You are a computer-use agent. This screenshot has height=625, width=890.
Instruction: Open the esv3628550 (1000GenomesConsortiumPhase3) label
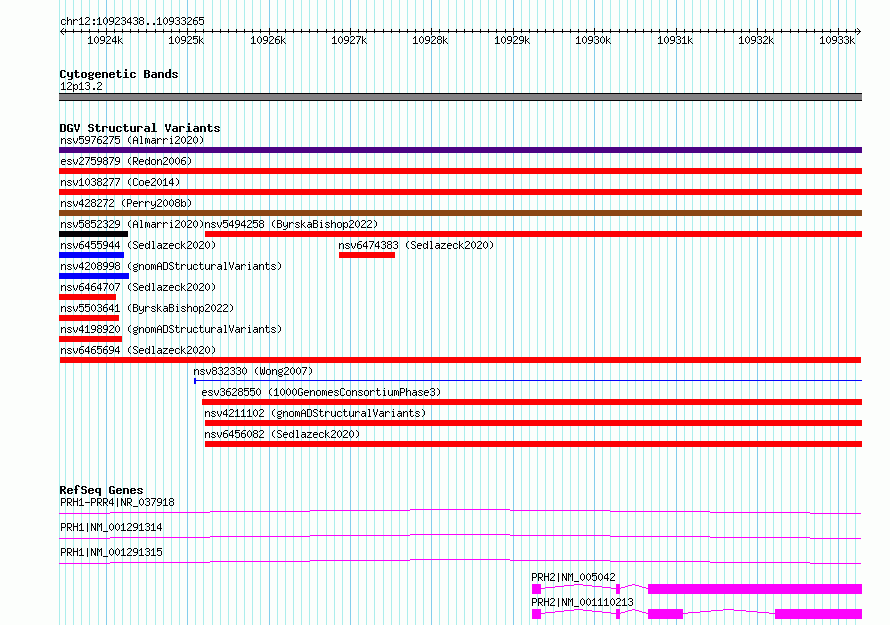coord(320,392)
